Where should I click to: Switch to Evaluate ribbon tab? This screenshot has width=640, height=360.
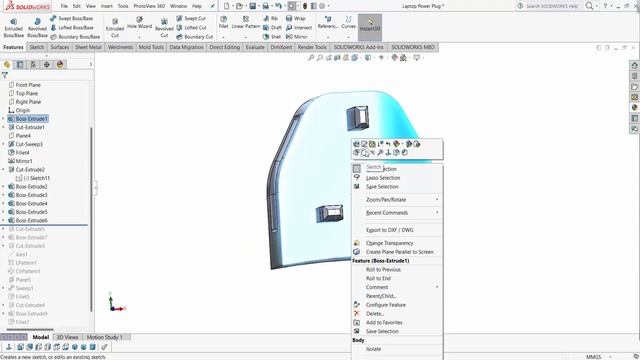(x=255, y=47)
